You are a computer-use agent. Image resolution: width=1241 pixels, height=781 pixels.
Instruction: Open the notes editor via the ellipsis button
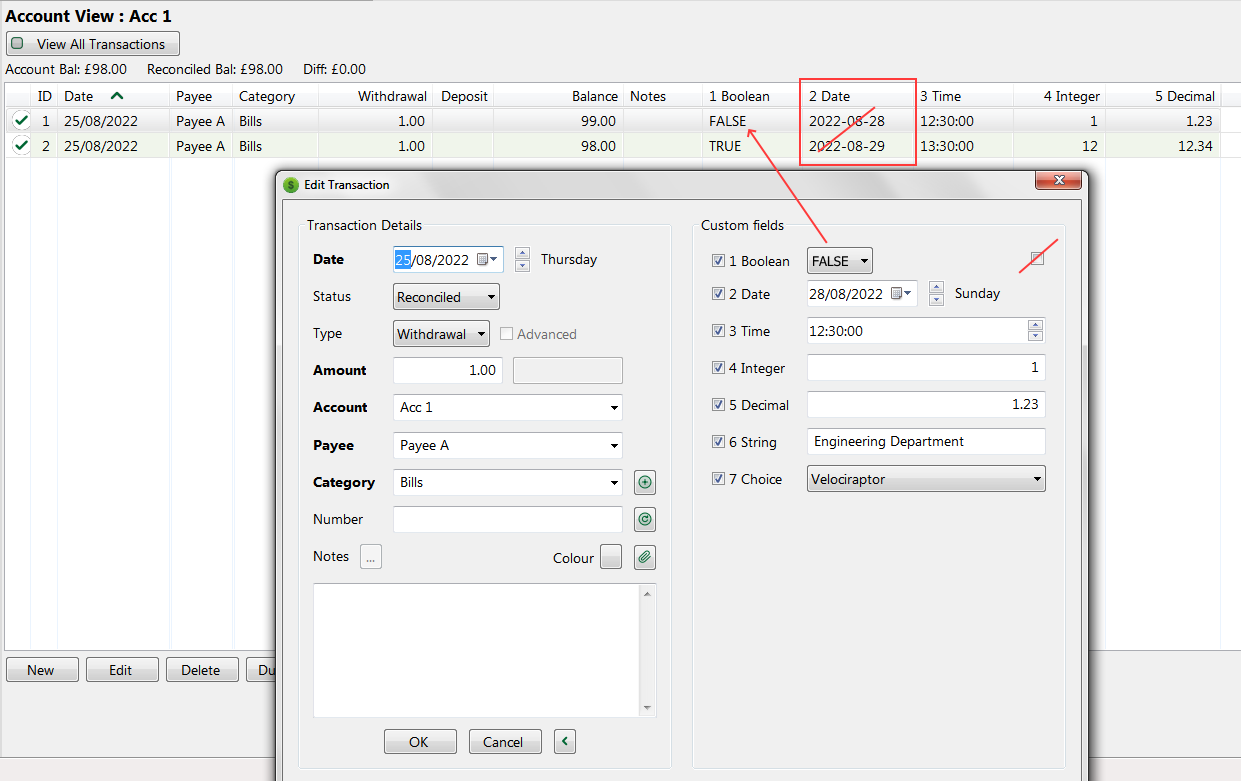(x=370, y=556)
